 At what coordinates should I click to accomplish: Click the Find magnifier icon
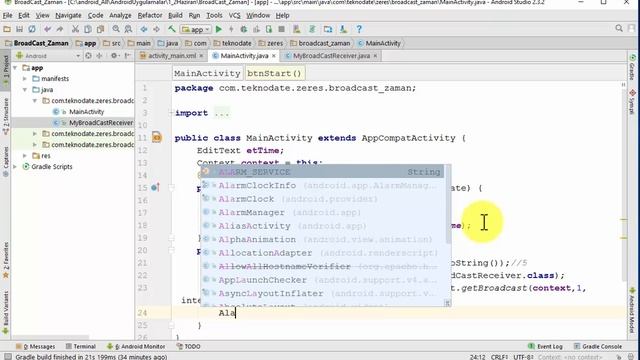tap(116, 29)
